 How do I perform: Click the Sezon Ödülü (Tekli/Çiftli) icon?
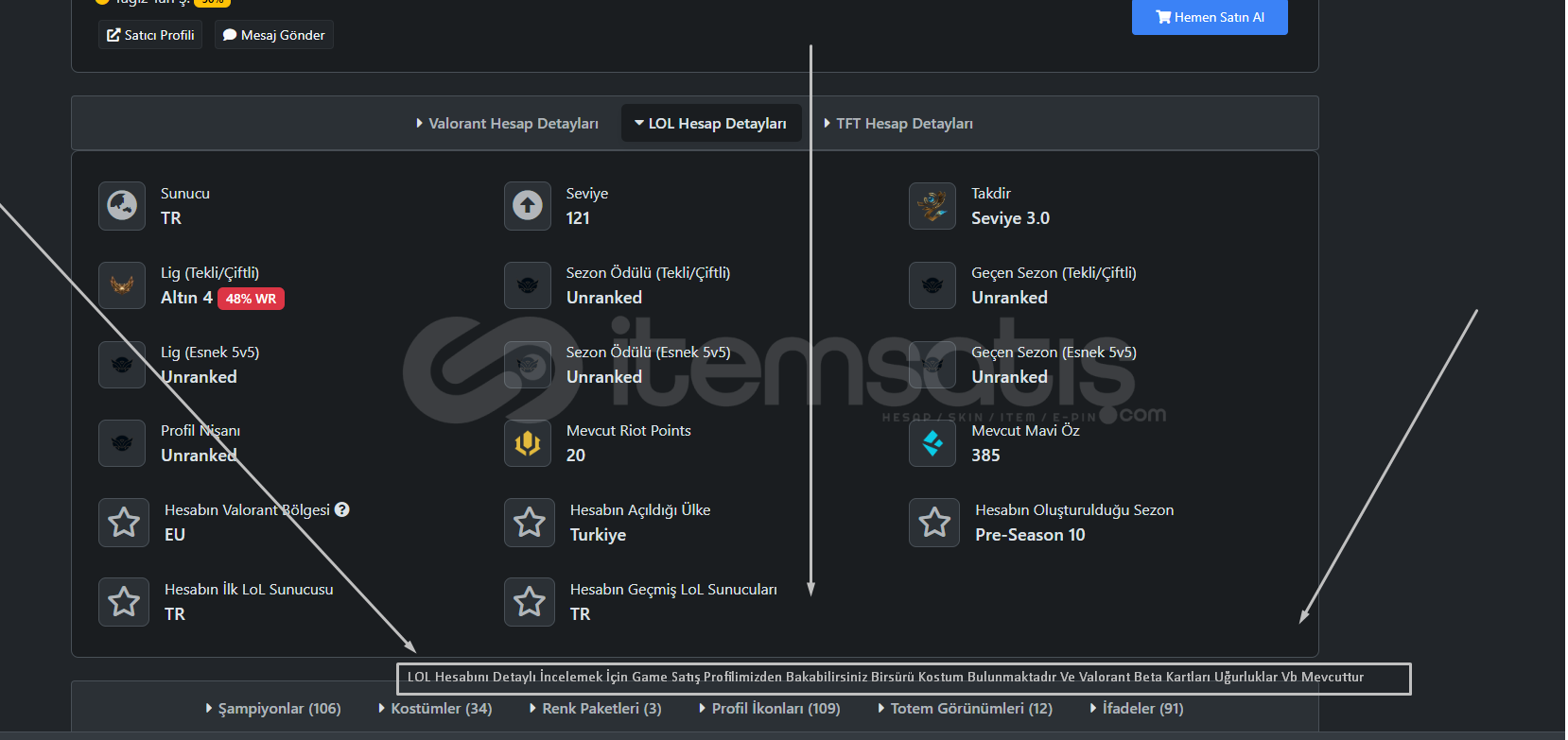click(x=528, y=284)
